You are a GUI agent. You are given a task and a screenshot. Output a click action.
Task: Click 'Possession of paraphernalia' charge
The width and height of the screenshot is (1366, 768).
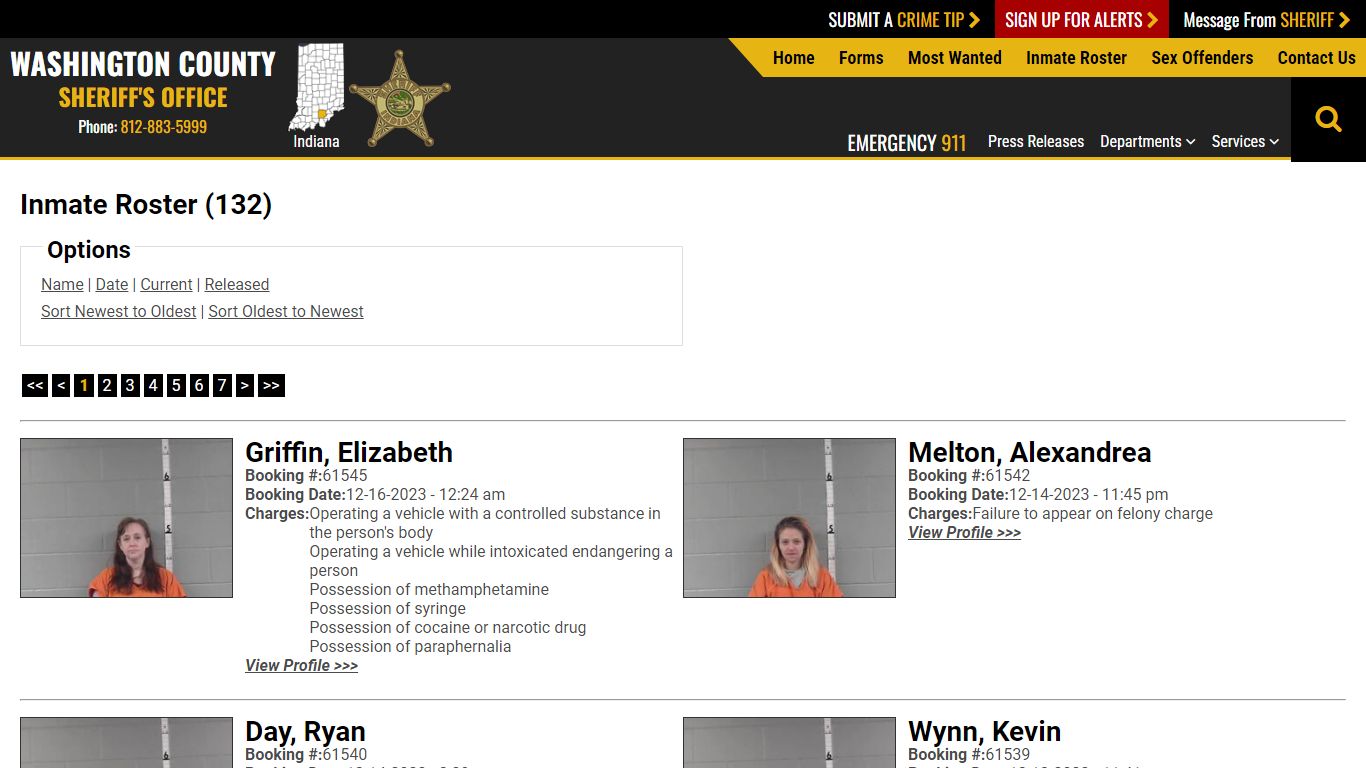pyautogui.click(x=410, y=647)
